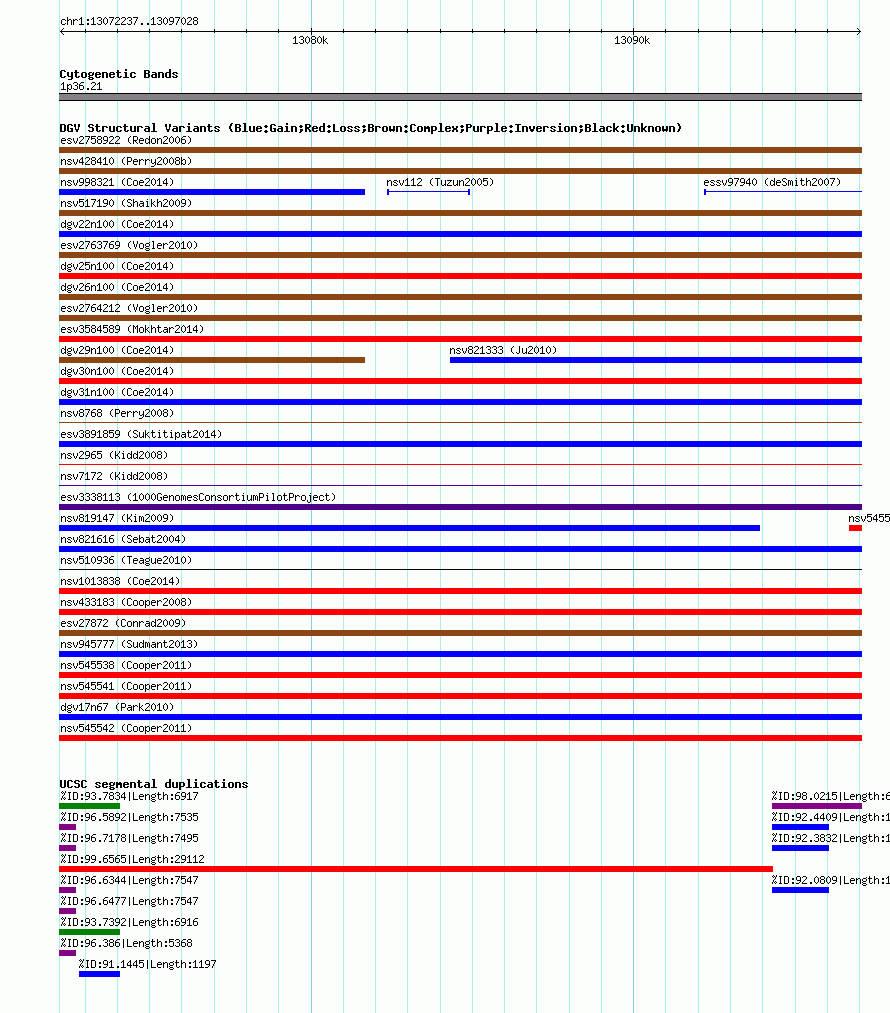The height and width of the screenshot is (1013, 890).
Task: Open esv3891859 (Suktitipat2014) variant
Action: [x=141, y=434]
